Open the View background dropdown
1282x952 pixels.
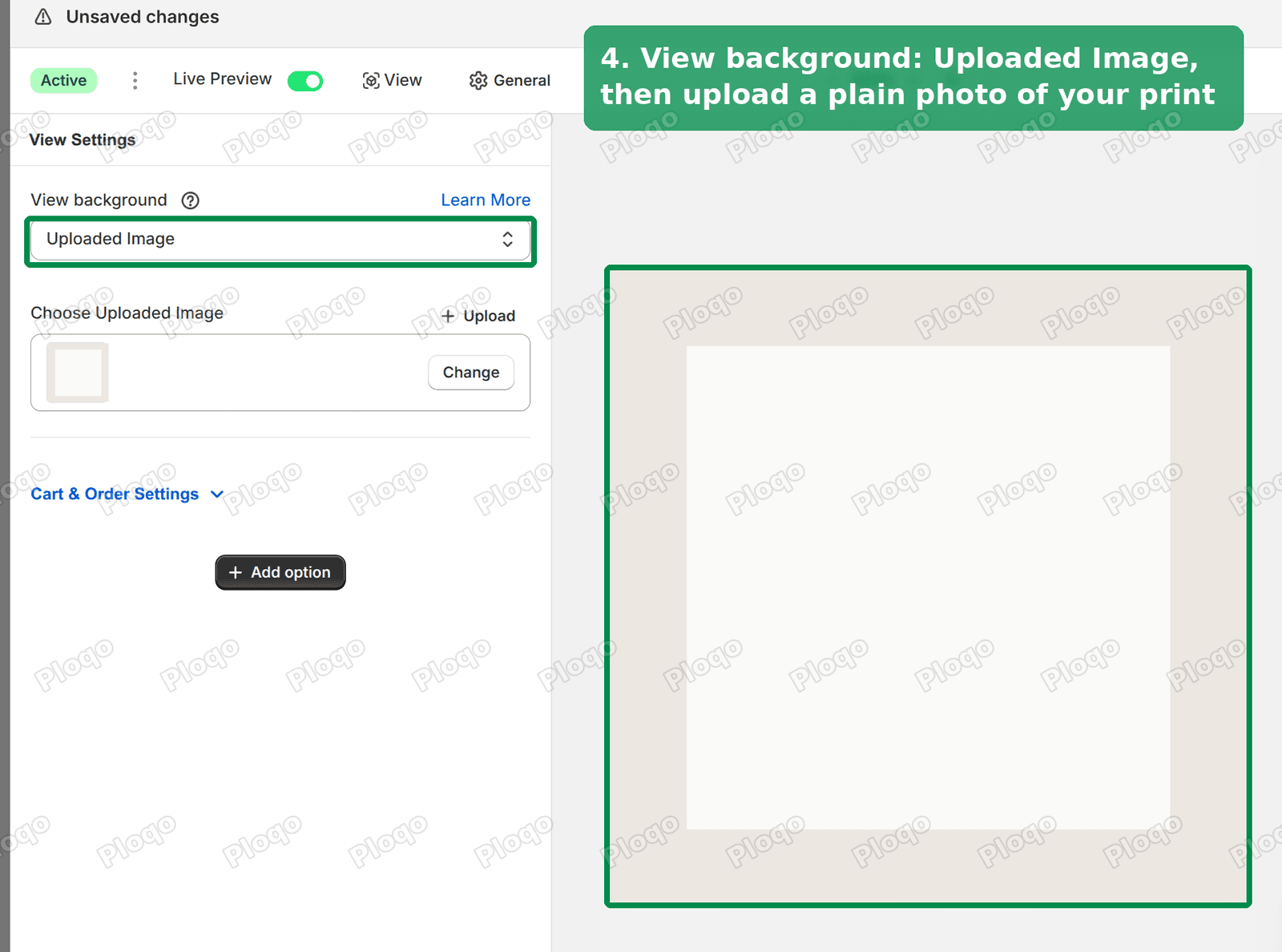tap(280, 240)
